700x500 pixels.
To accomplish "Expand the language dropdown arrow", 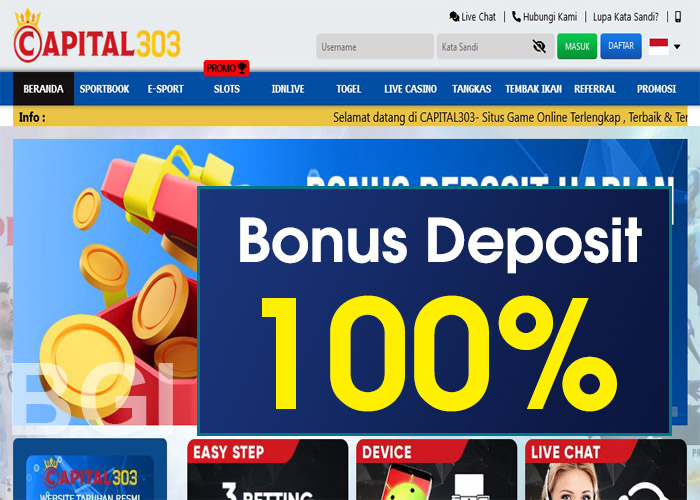I will pyautogui.click(x=677, y=46).
